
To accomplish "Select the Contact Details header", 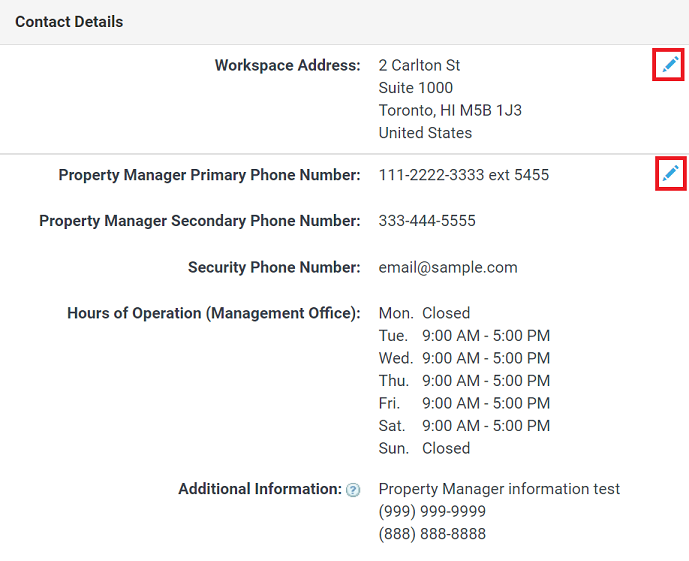I will 69,22.
